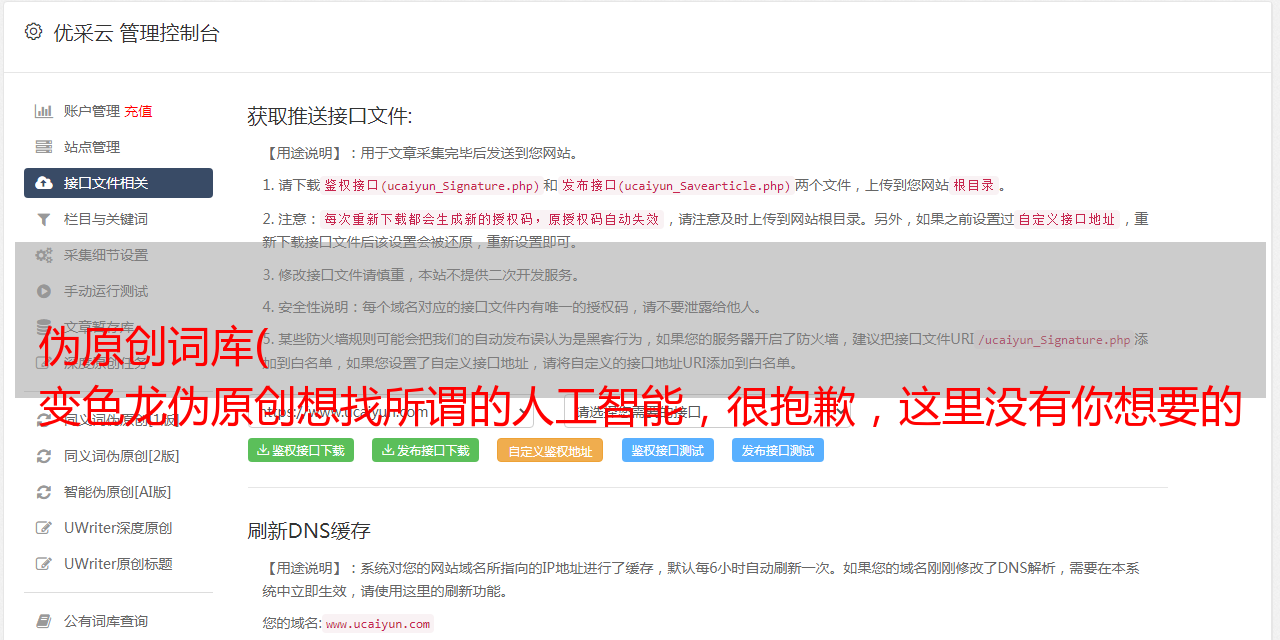Viewport: 1280px width, 640px height.
Task: Open 同义词伪原创[2版] refresh icon
Action: click(44, 456)
